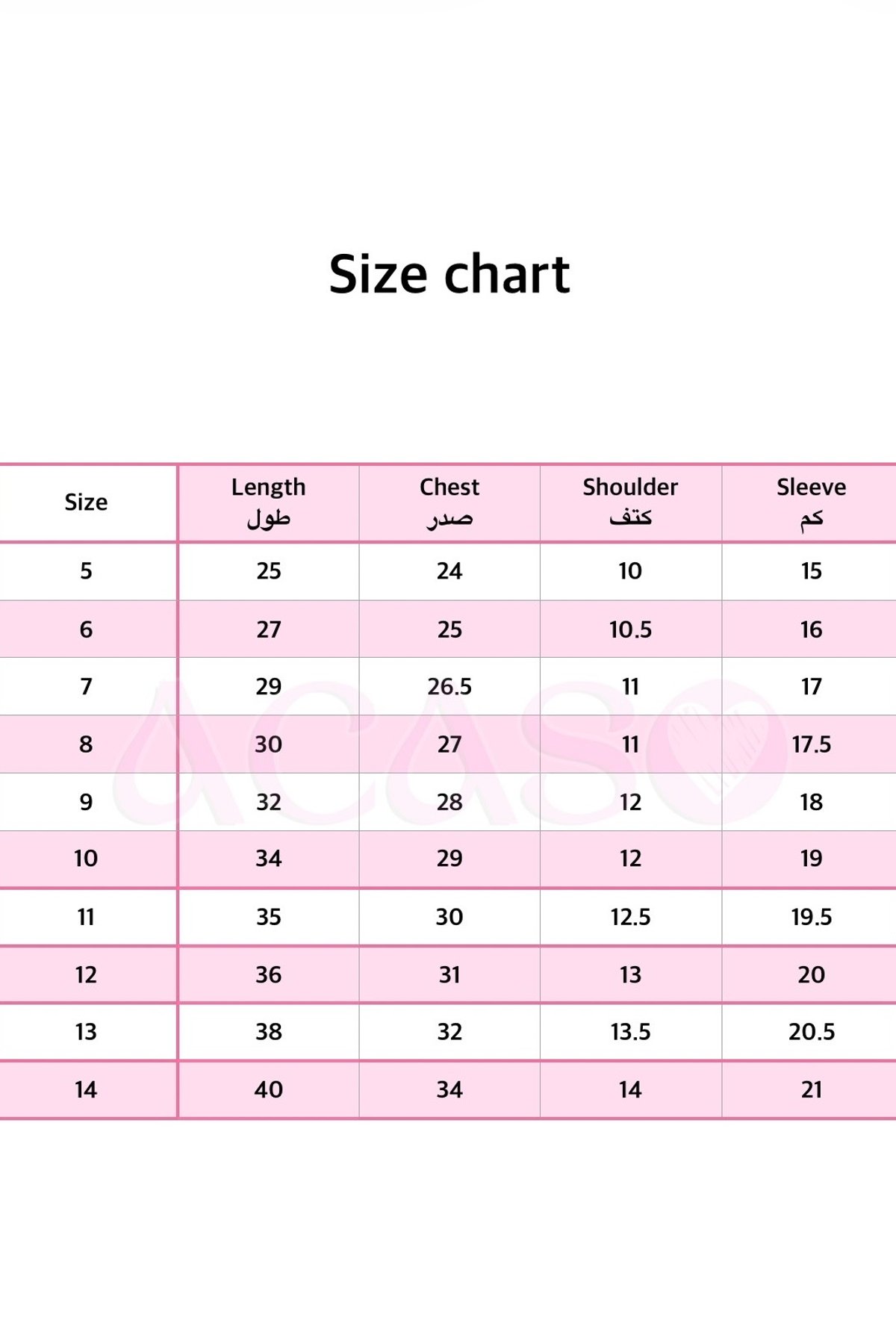The height and width of the screenshot is (1344, 896).
Task: Select size 14 row label
Action: click(x=86, y=1090)
